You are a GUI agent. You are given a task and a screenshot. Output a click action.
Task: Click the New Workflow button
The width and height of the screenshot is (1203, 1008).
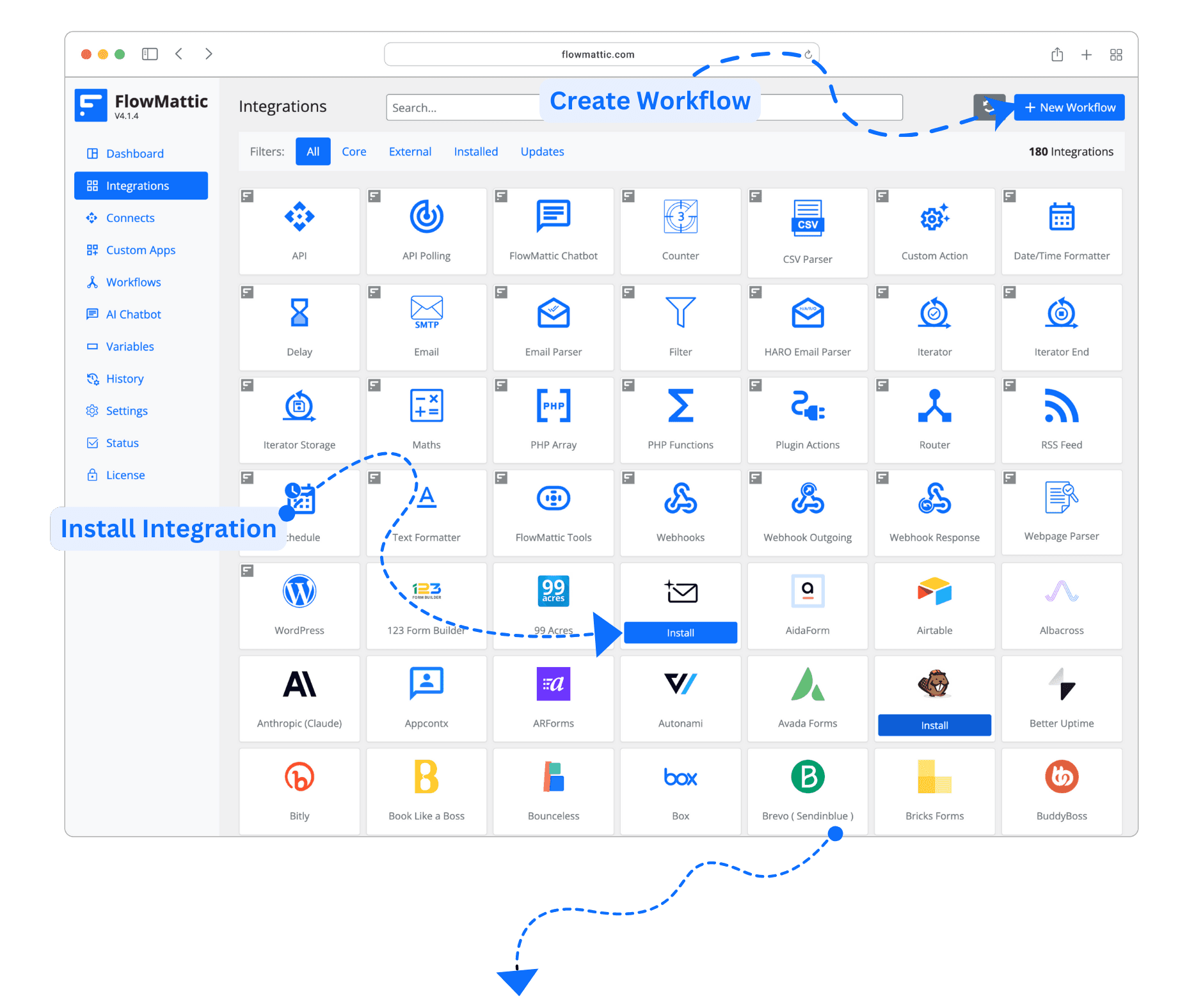tap(1069, 107)
